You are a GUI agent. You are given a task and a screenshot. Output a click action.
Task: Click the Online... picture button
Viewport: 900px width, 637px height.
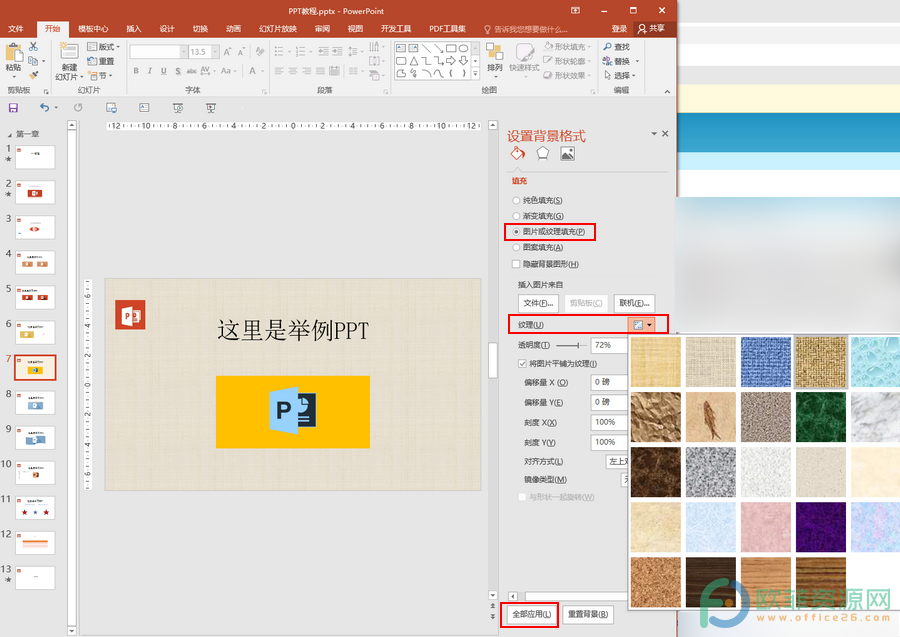pos(634,303)
